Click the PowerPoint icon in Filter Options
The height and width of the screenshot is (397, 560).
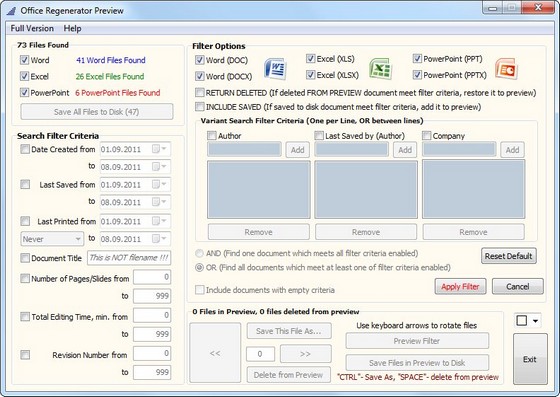pyautogui.click(x=506, y=69)
